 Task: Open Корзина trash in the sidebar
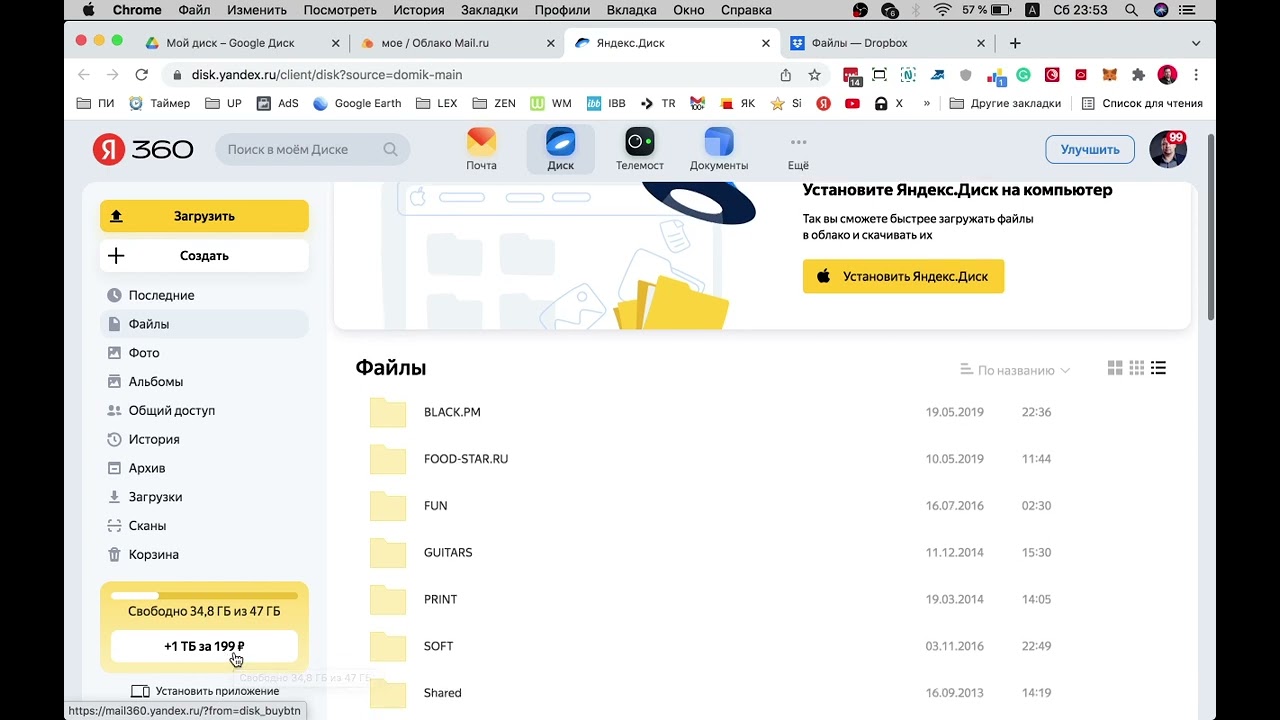[x=204, y=554]
